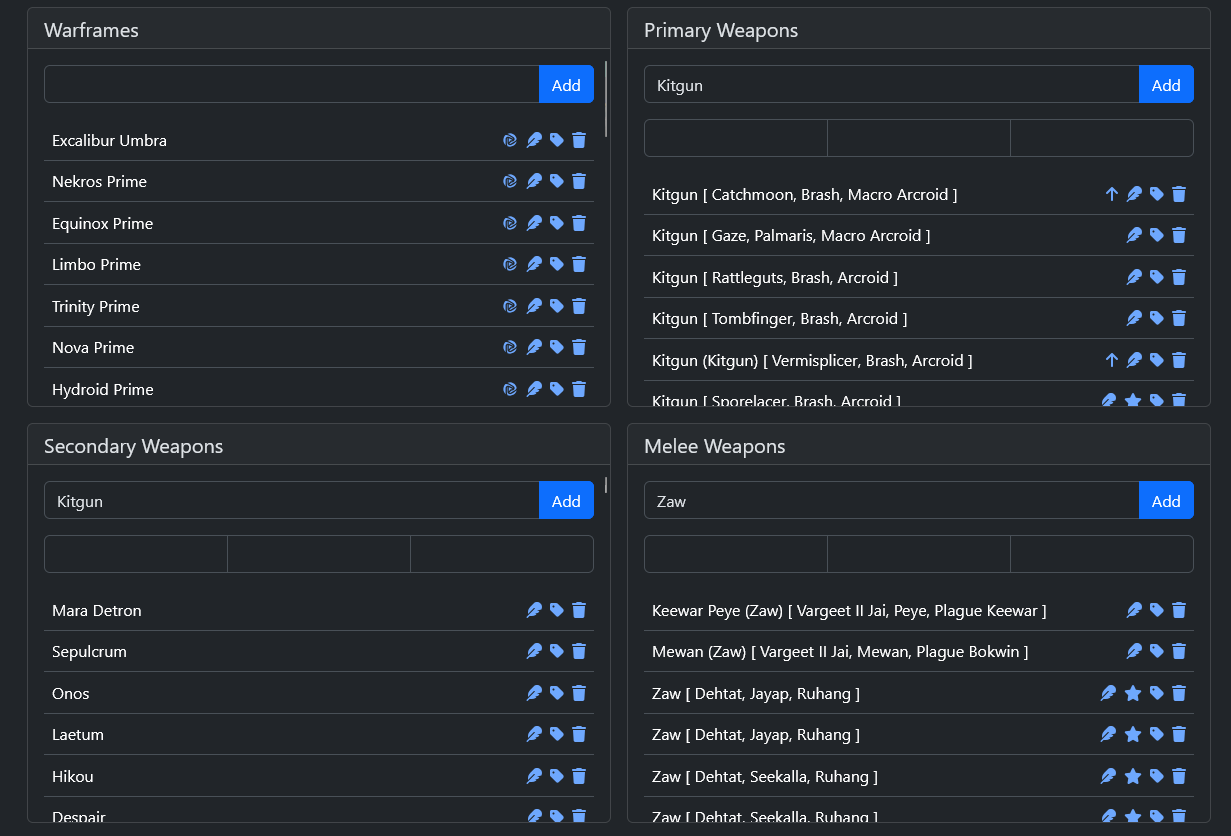Delete the Kitgun Tombfinger entry
Viewport: 1231px width, 836px height.
1179,319
